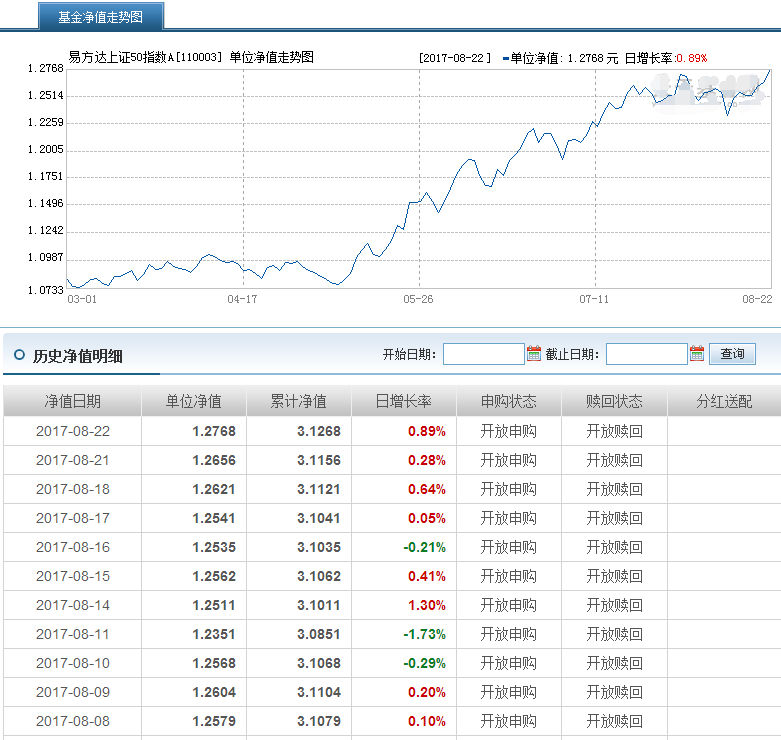The image size is (781, 740).
Task: Click the 05-26 x-axis date label
Action: pyautogui.click(x=418, y=299)
